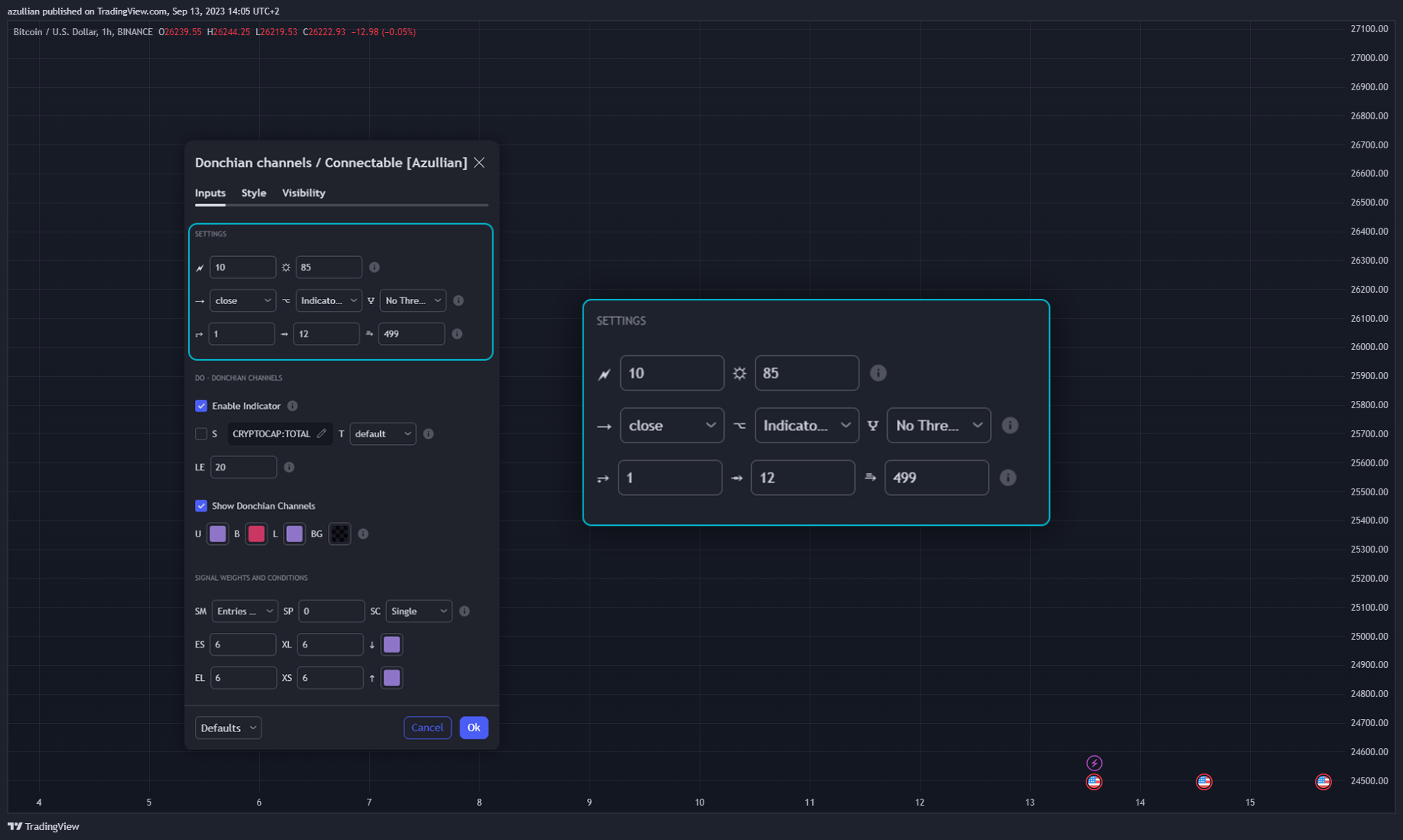
Task: Open the down-arrow signal color swatch
Action: tap(391, 644)
